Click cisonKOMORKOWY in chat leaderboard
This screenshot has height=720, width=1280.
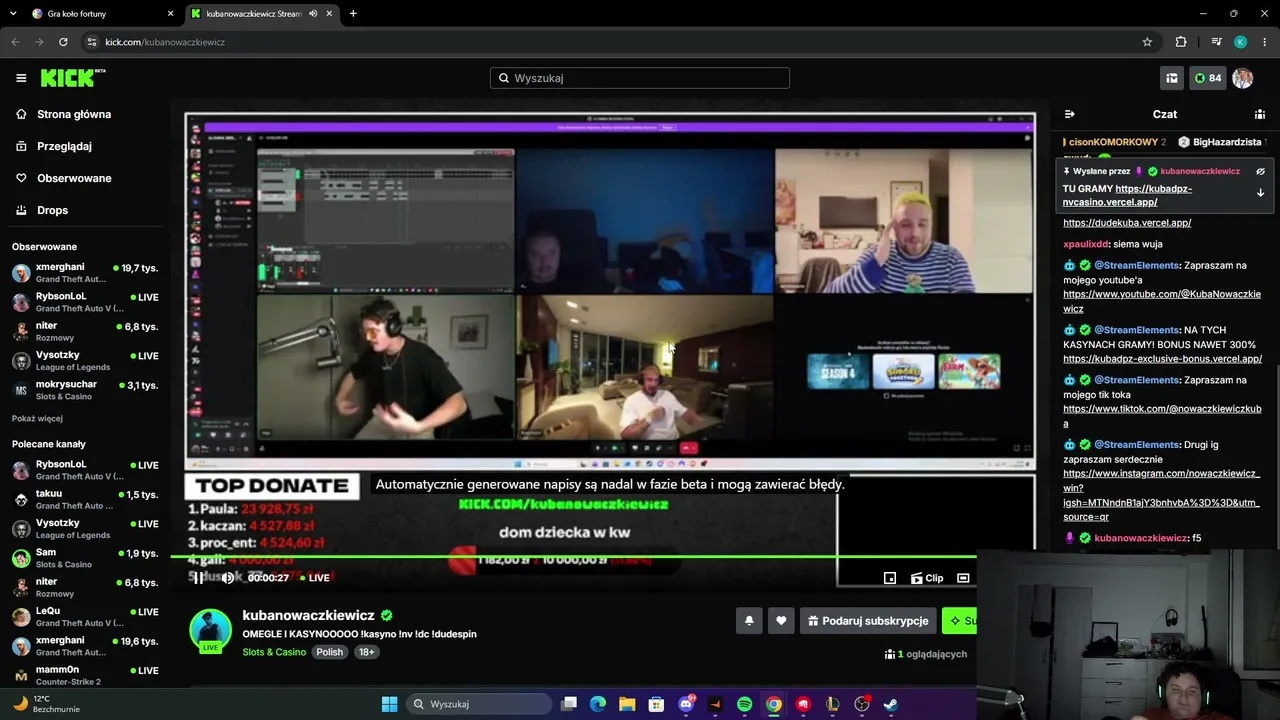[x=1113, y=142]
